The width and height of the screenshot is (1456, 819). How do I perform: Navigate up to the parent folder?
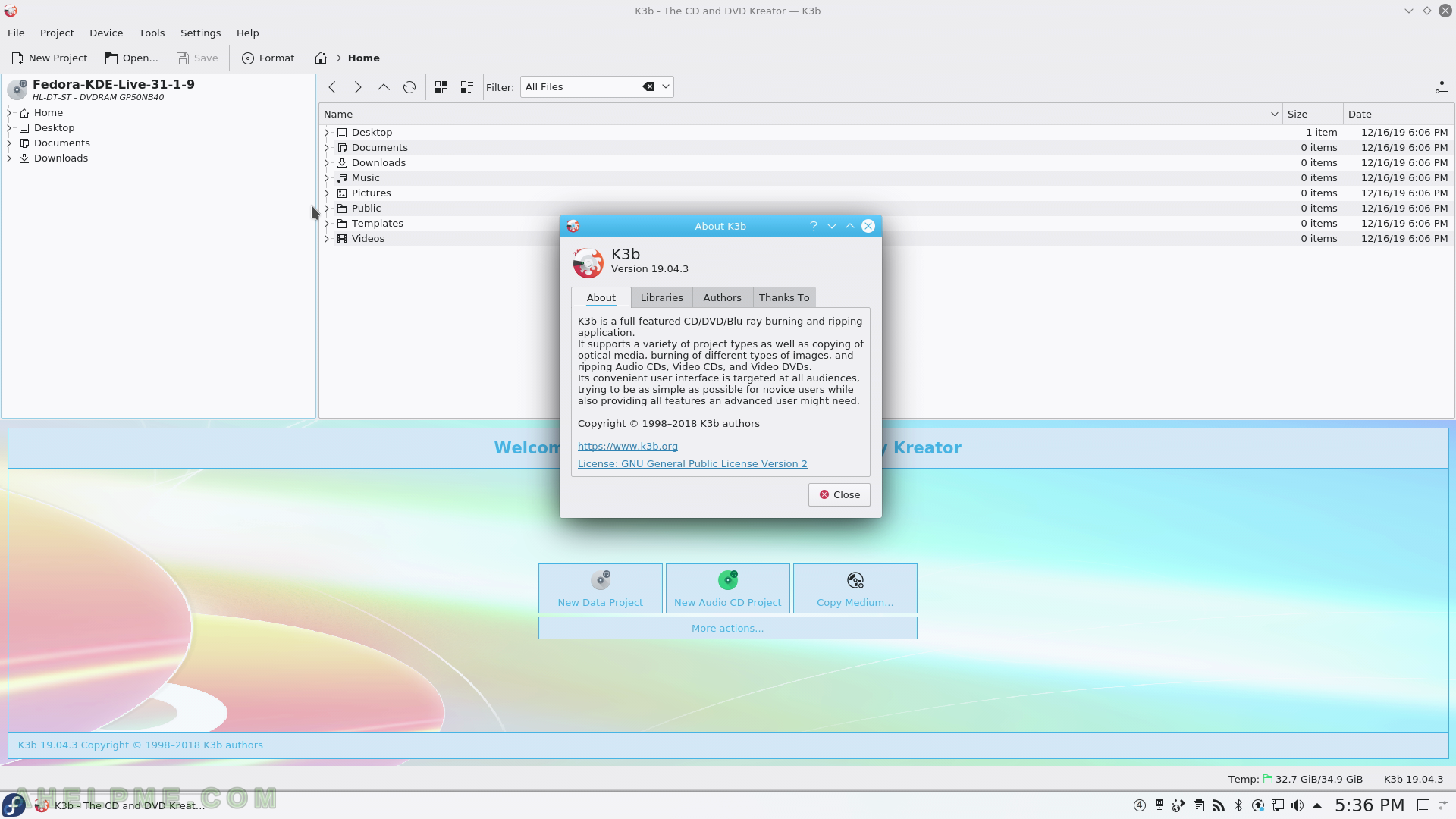[384, 87]
